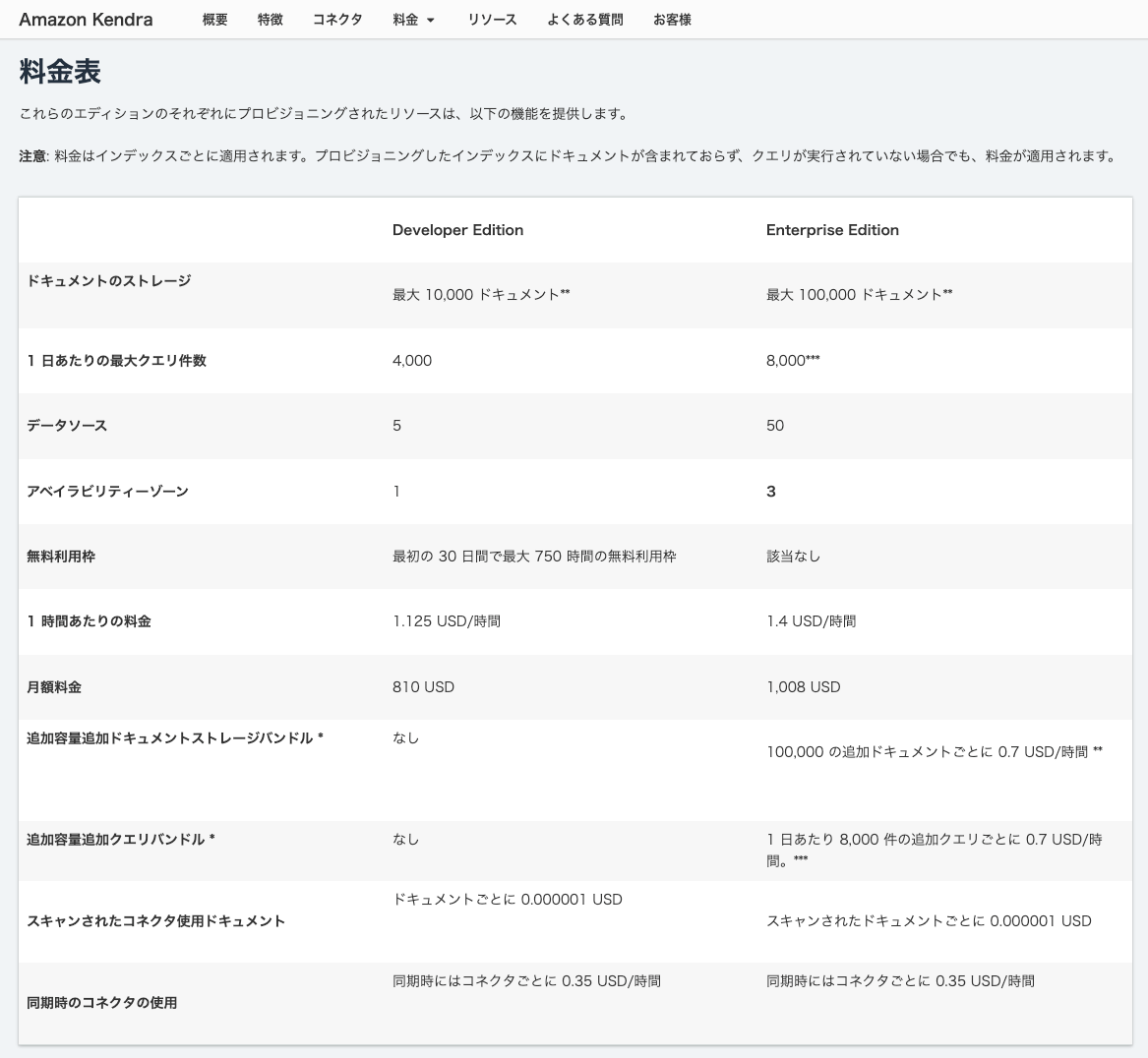Click the 1.4 USD/時間 cell
Screen dimensions: 1148x1058
click(x=812, y=622)
